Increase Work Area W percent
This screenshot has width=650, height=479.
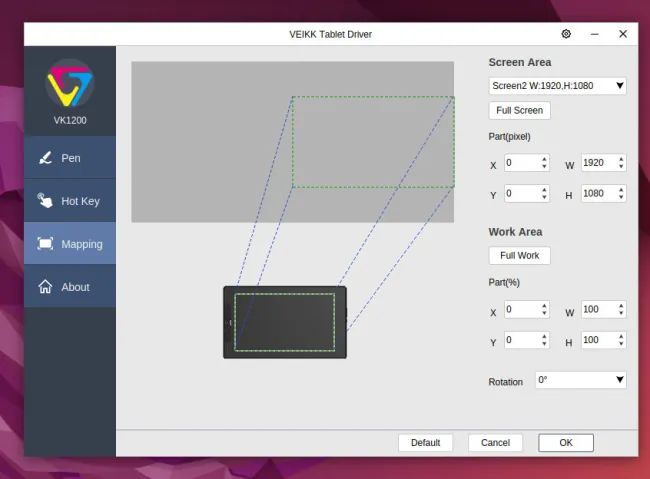coord(621,305)
